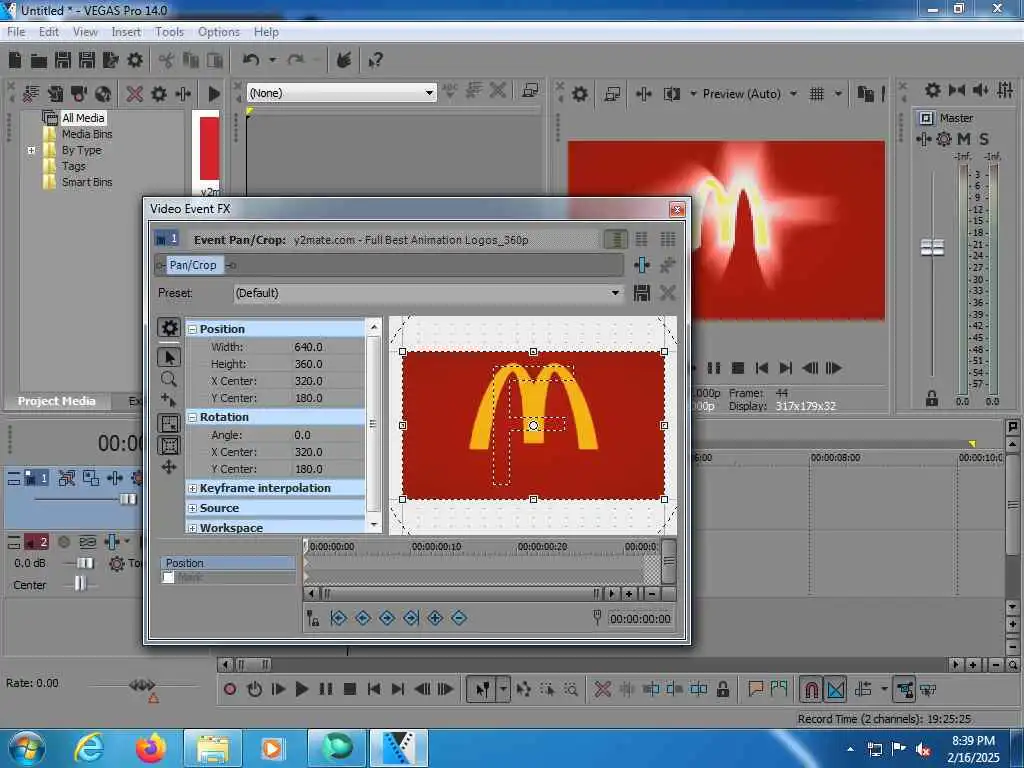Click the Previous Keyframe button

363,618
